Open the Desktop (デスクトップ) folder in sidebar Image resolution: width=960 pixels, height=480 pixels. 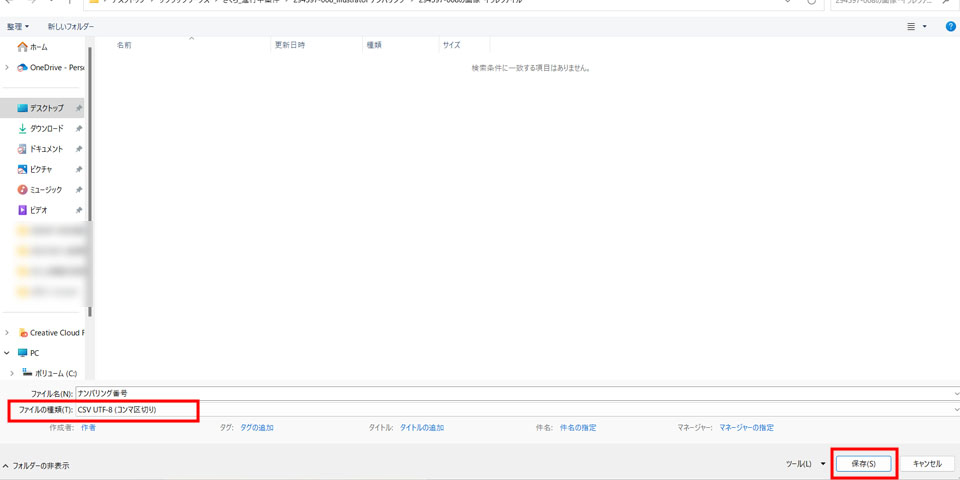[x=46, y=108]
